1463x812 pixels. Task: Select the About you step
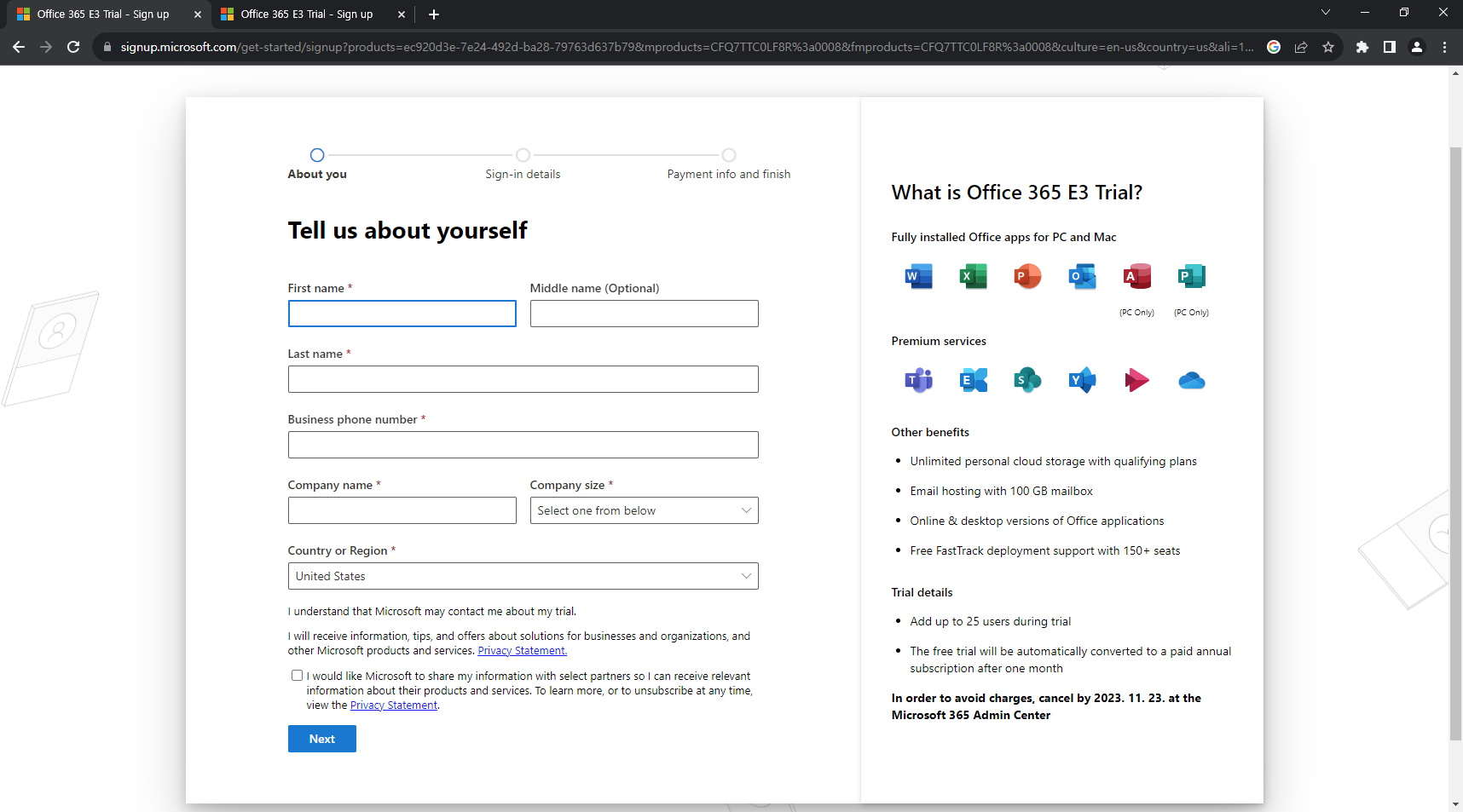pos(317,164)
